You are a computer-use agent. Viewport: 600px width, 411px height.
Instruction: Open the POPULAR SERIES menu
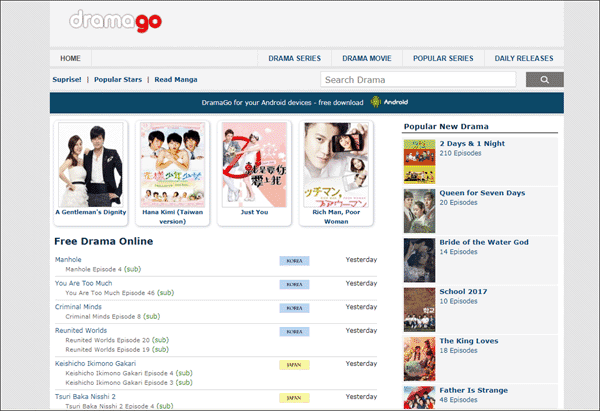pyautogui.click(x=443, y=59)
